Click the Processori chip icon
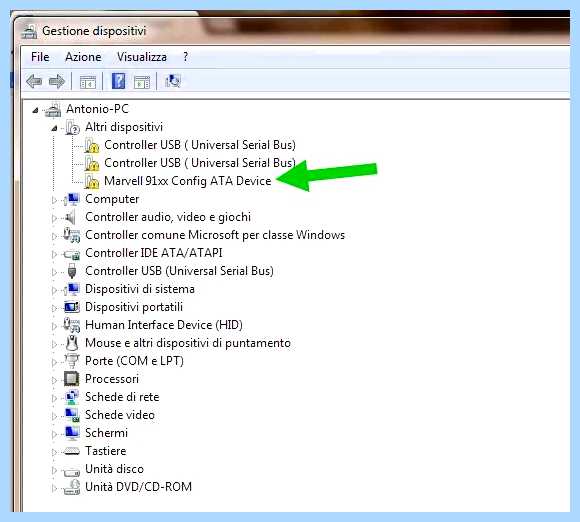The image size is (580, 522). coord(72,379)
